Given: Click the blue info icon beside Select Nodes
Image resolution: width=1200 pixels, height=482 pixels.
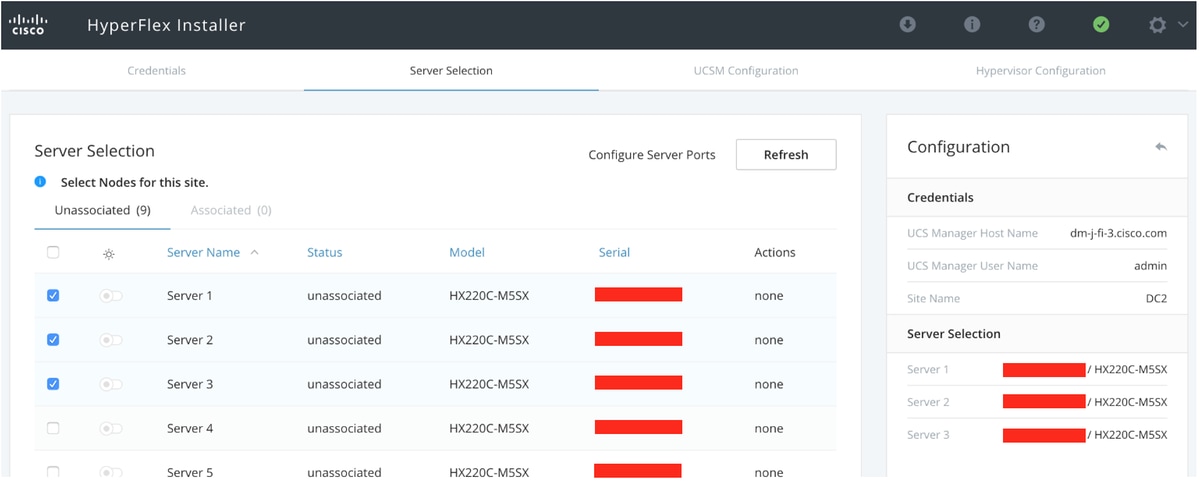Looking at the screenshot, I should (41, 182).
